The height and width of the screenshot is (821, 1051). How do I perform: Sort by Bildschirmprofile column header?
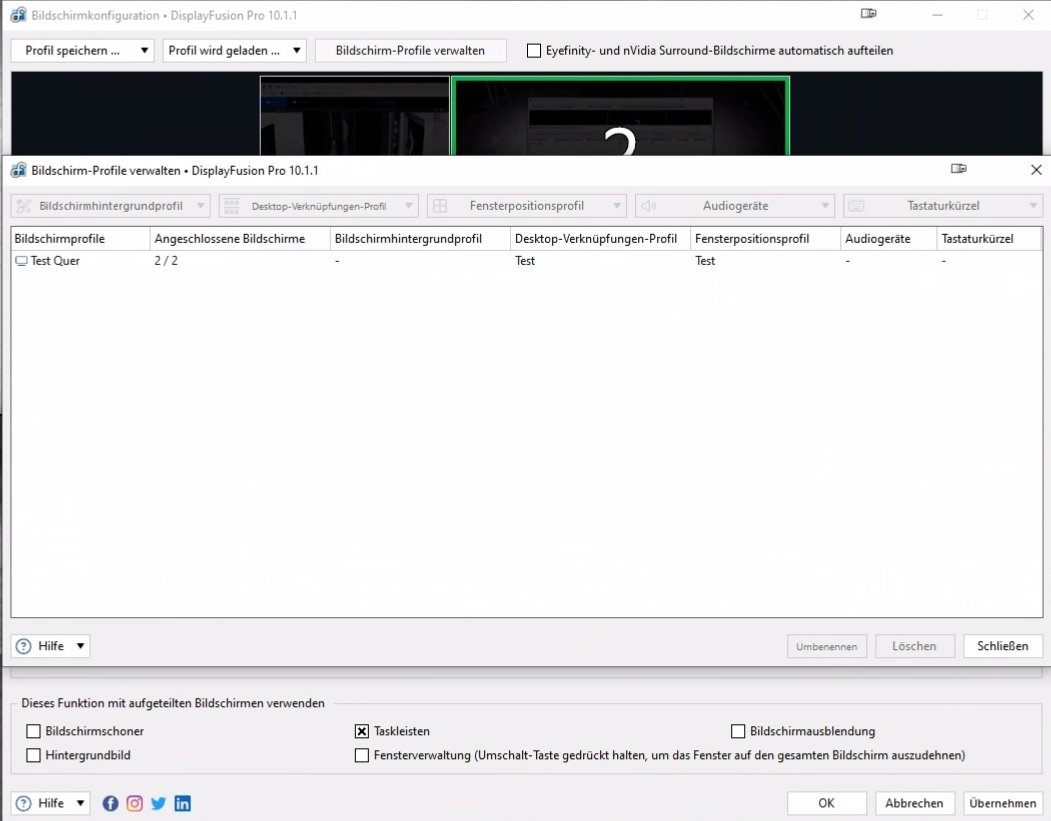click(80, 239)
